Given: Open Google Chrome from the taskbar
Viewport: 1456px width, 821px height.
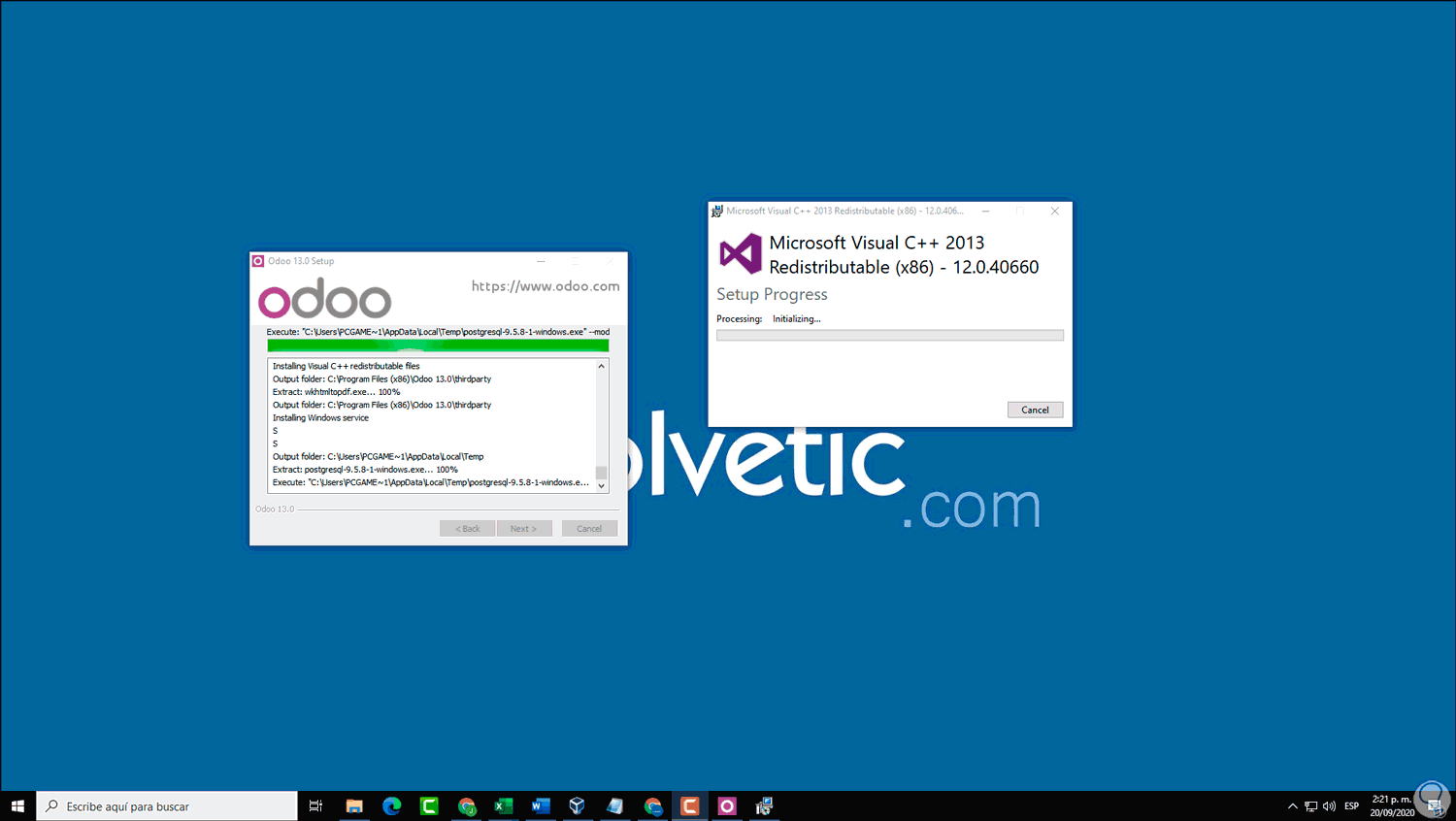Looking at the screenshot, I should point(466,805).
